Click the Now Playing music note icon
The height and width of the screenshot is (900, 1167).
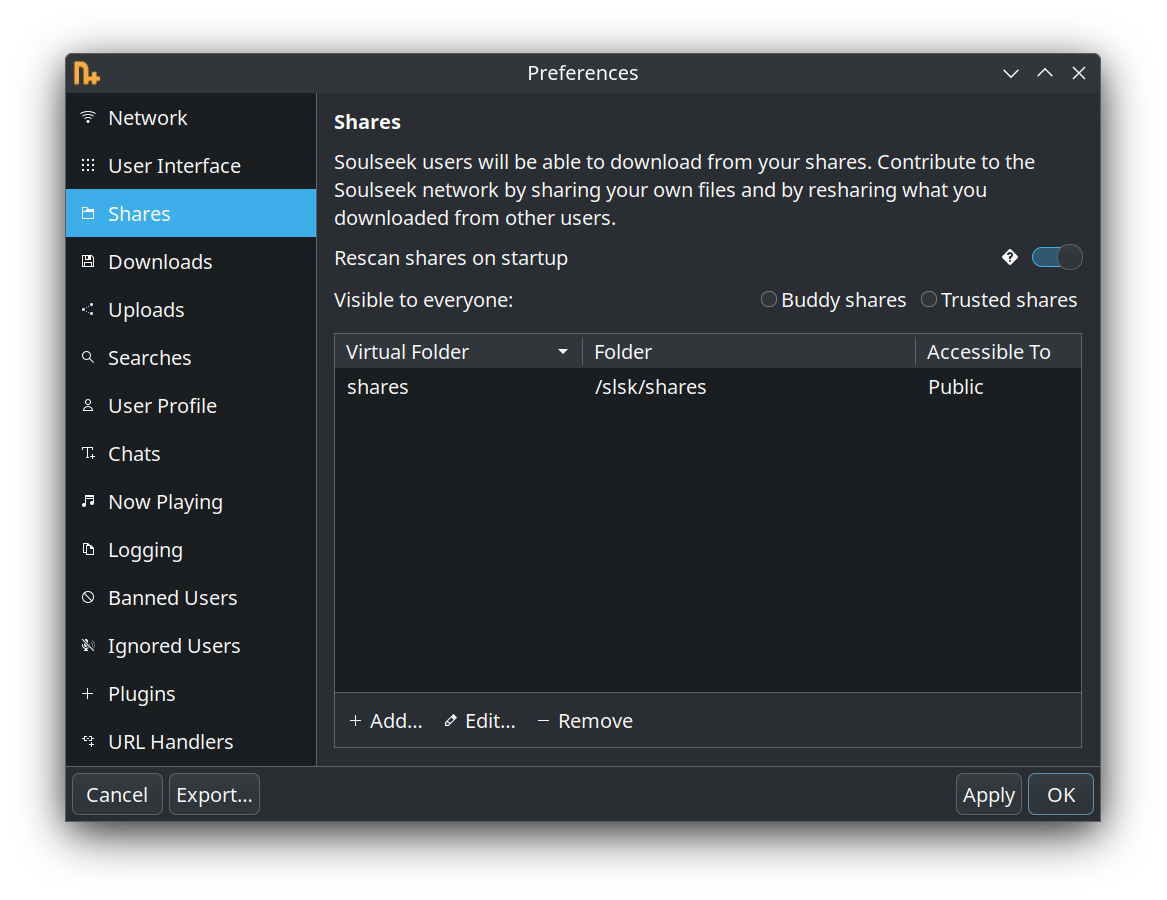tap(88, 501)
